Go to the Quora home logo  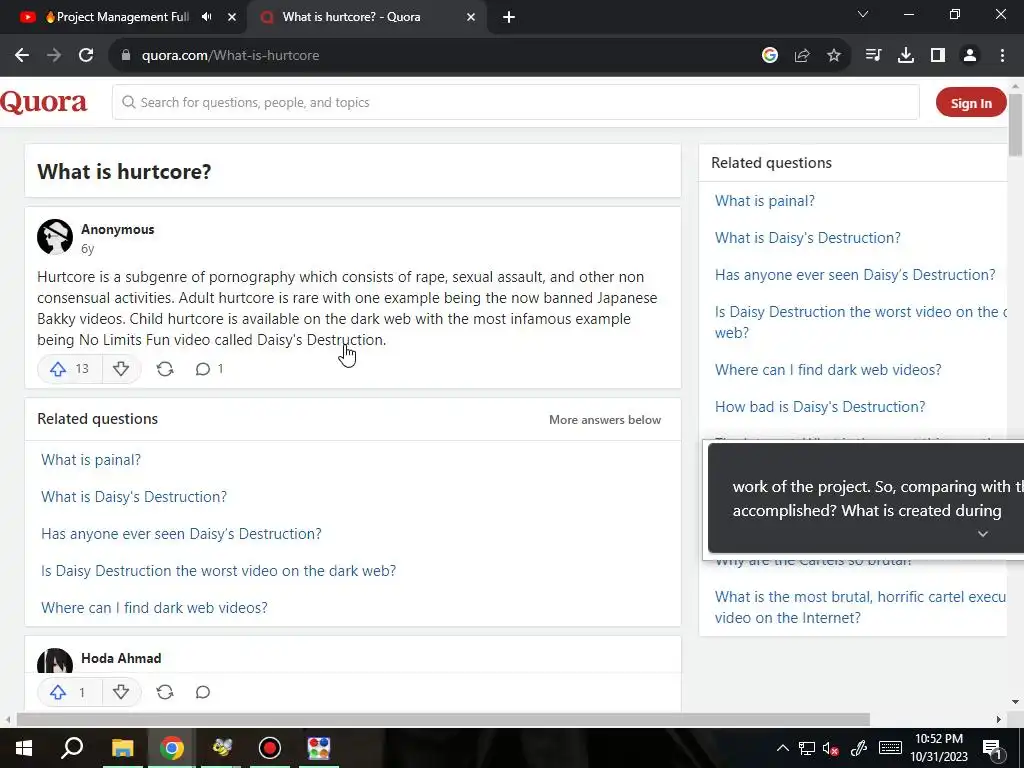43,103
